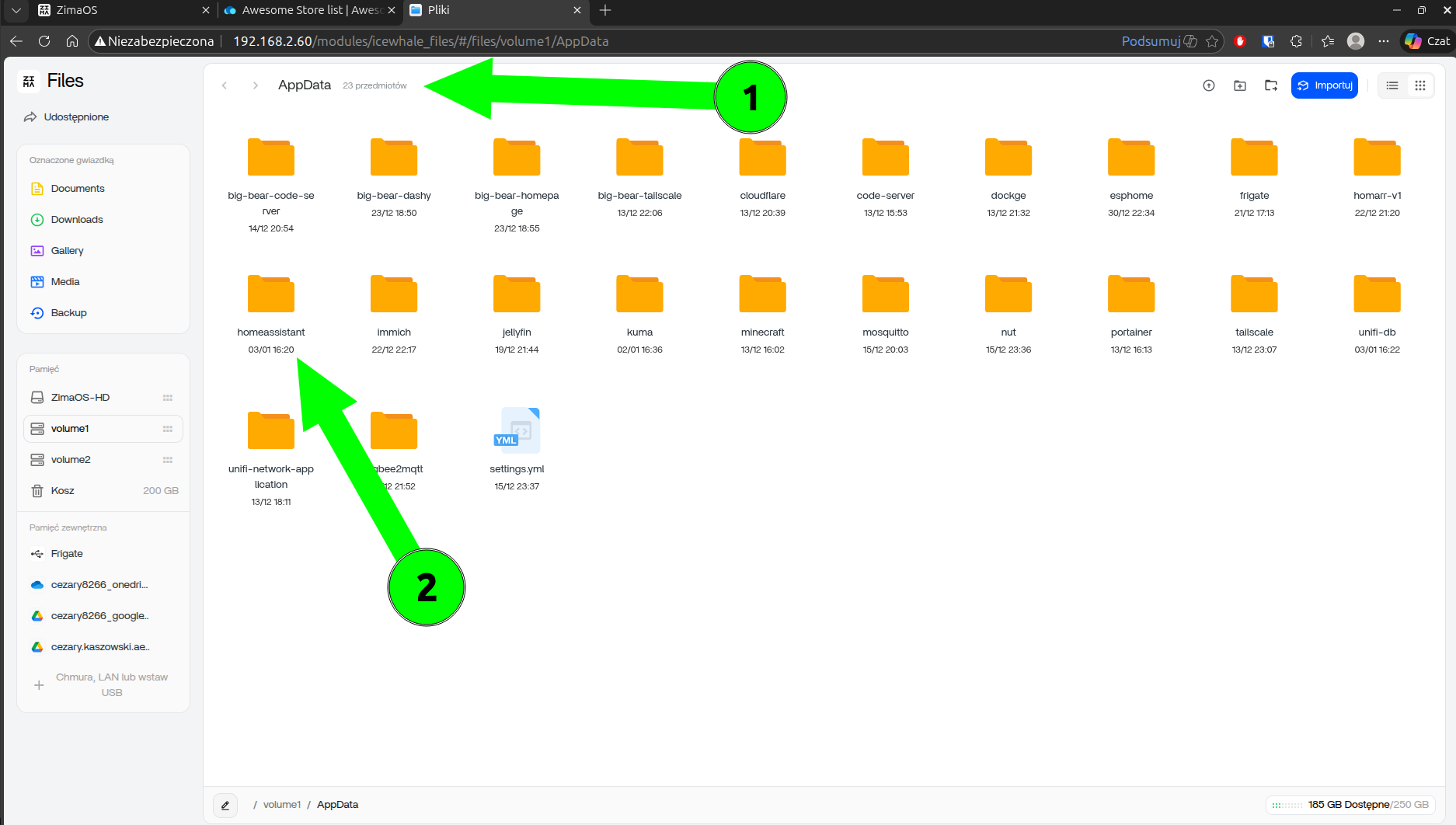The height and width of the screenshot is (825, 1456).
Task: Open the settings.yml file
Action: [517, 432]
